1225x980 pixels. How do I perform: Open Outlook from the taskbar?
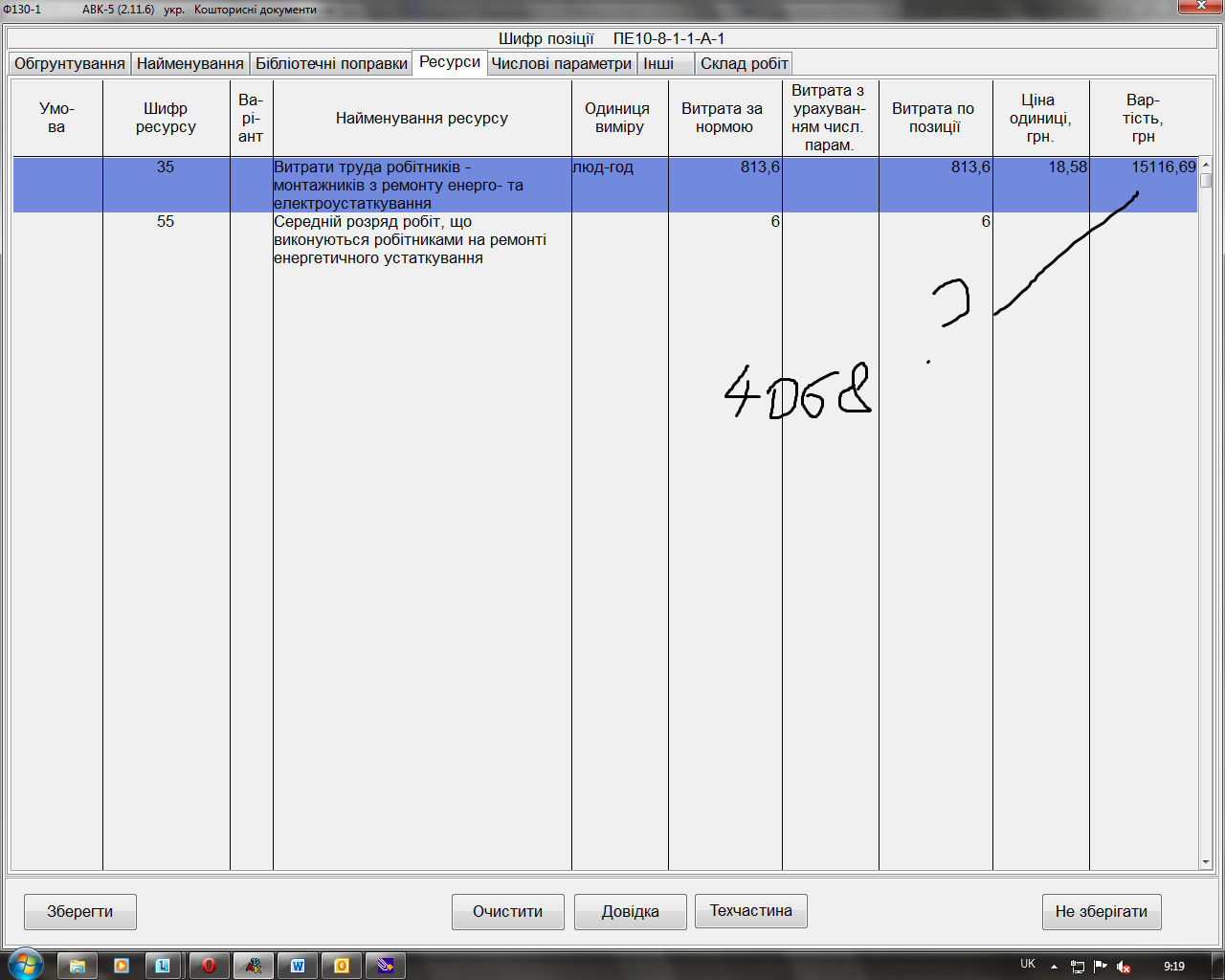342,966
